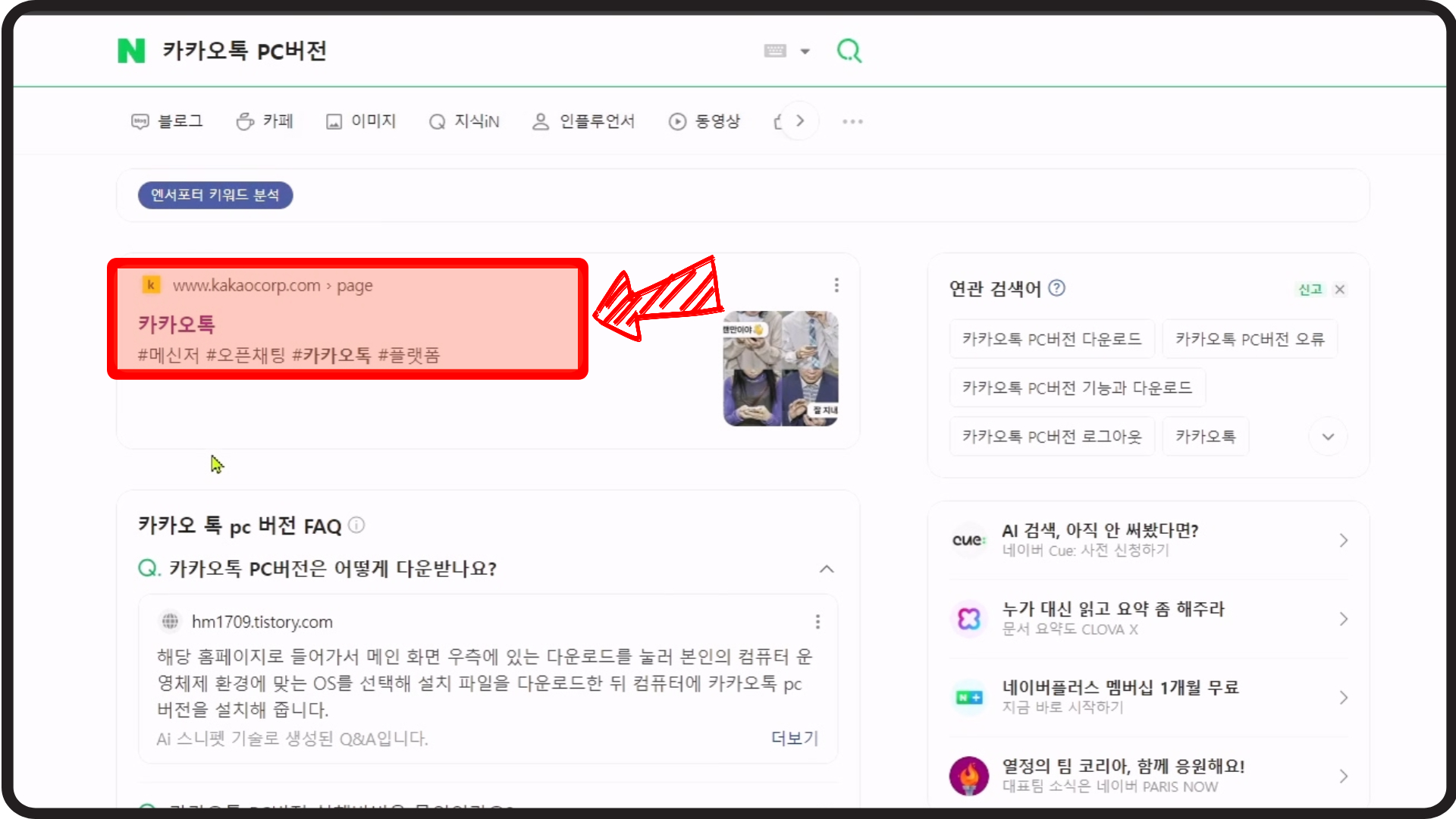This screenshot has width=1456, height=819.
Task: Select related search 카카오톡 PC버전 다운로드
Action: coord(1052,339)
